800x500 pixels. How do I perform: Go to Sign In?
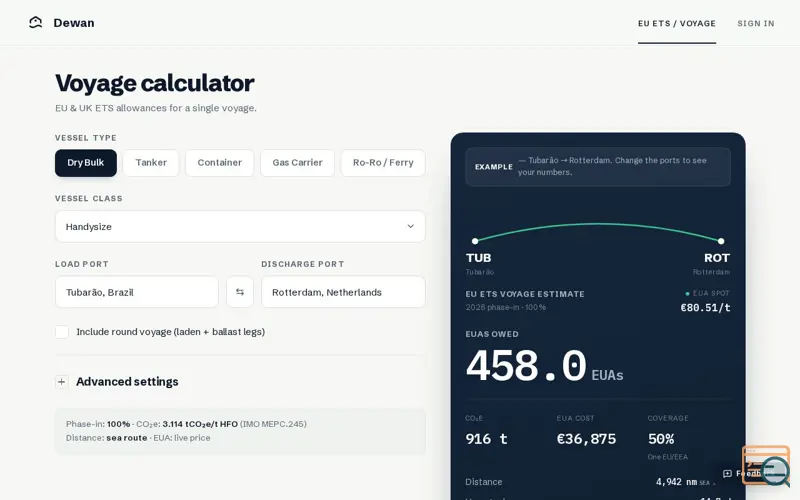point(756,23)
